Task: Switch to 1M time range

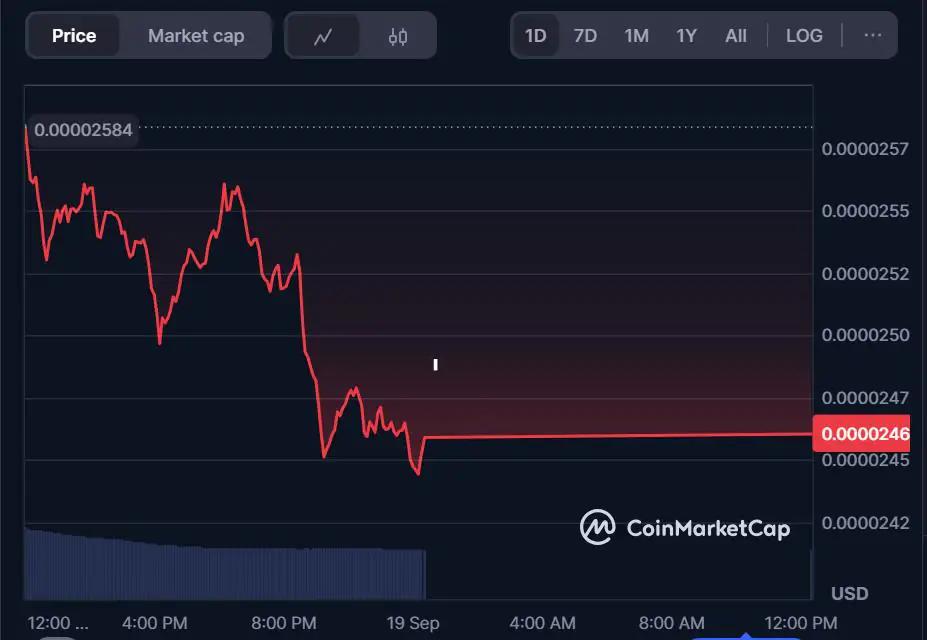Action: (636, 36)
